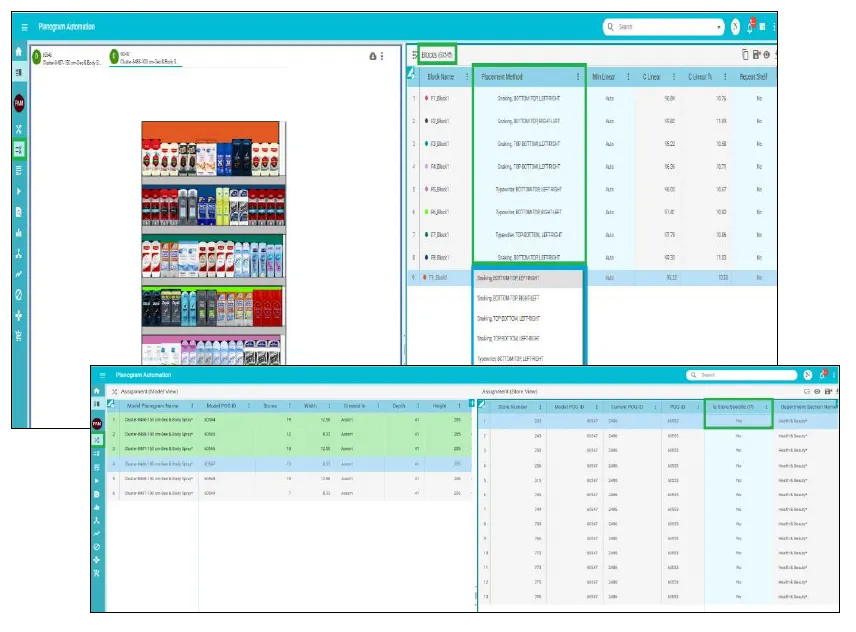Click copy icon in Blocks panel toolbar
The image size is (856, 632).
745,54
